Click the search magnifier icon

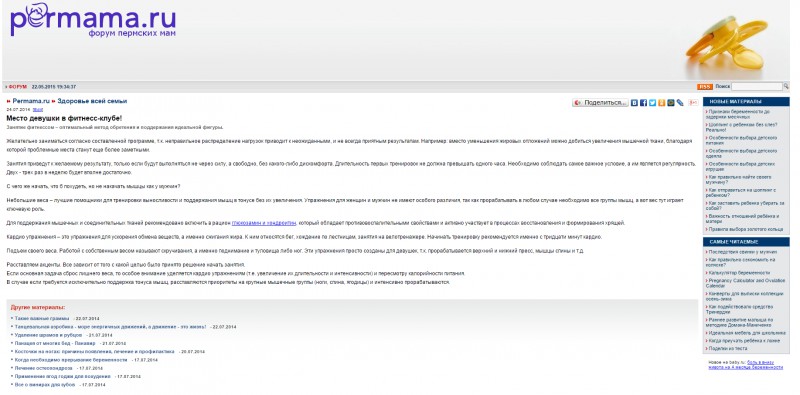pos(786,86)
